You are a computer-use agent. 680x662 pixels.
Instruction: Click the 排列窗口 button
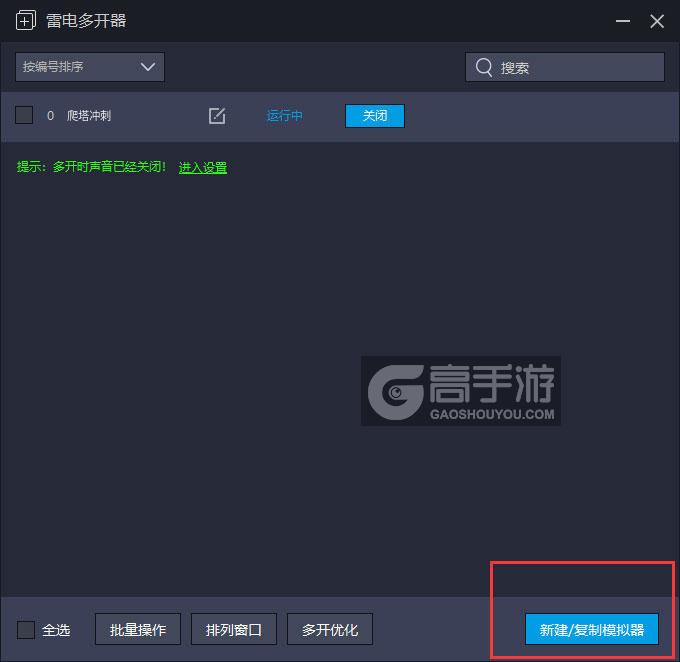[234, 629]
